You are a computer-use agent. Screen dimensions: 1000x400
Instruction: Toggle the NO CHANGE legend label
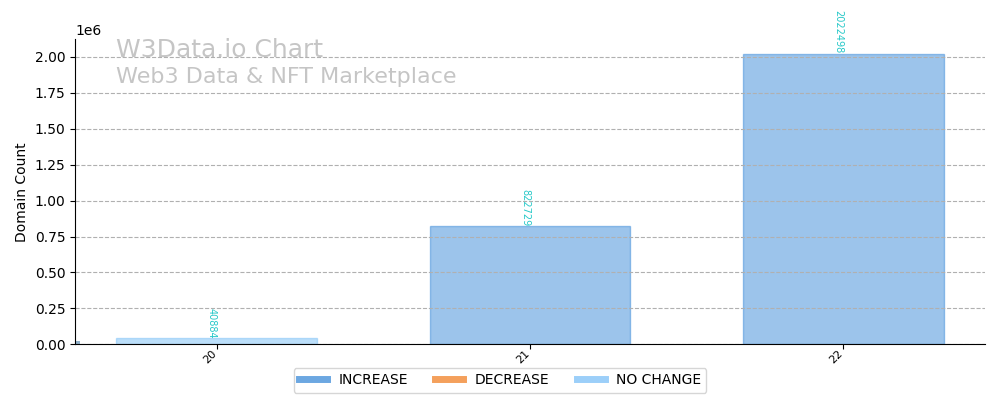click(x=659, y=380)
